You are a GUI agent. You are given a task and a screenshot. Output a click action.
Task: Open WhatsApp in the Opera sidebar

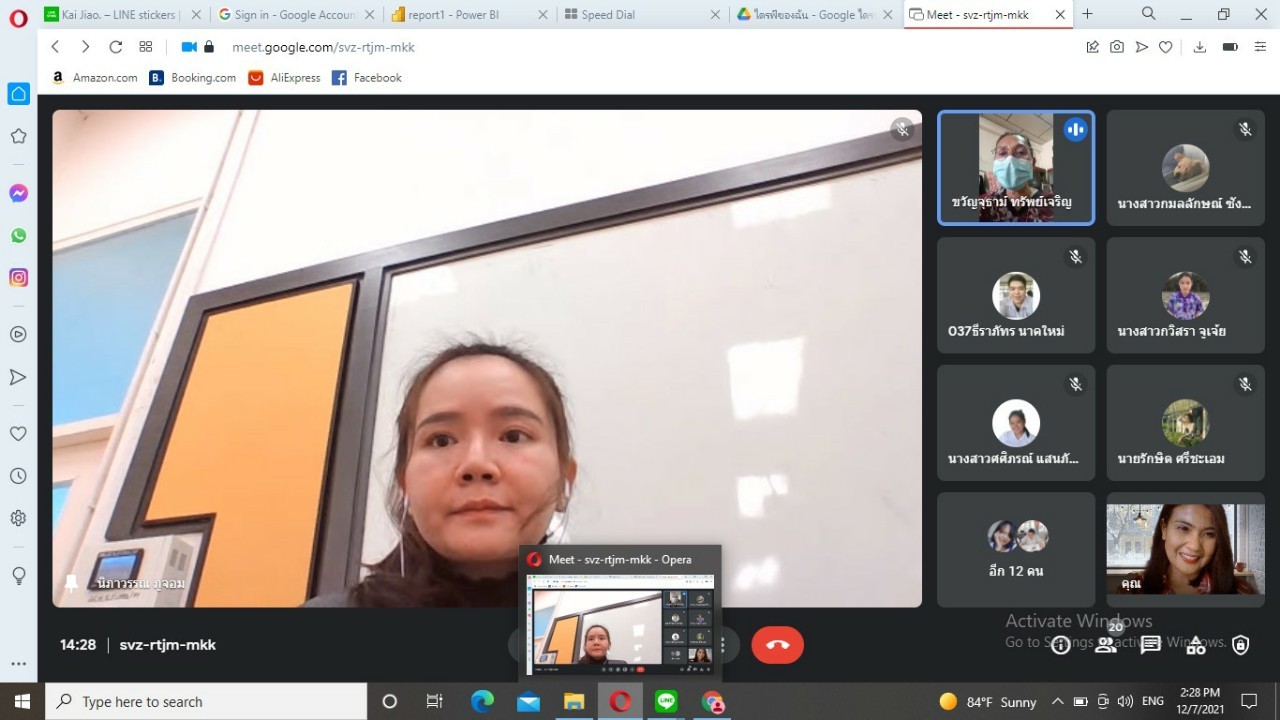coord(18,236)
